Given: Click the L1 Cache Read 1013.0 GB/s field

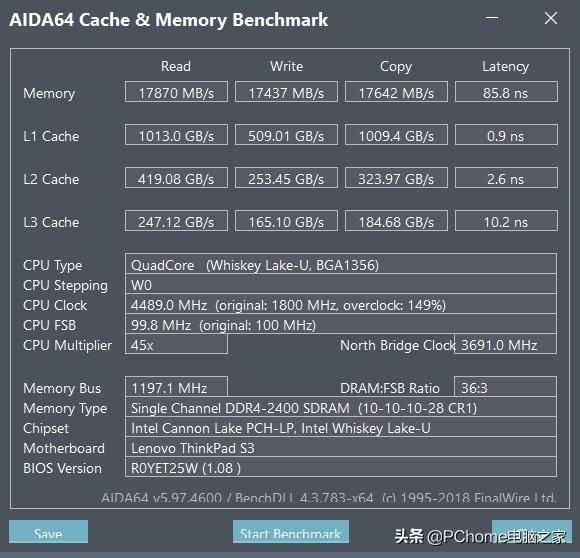Looking at the screenshot, I should point(176,135).
